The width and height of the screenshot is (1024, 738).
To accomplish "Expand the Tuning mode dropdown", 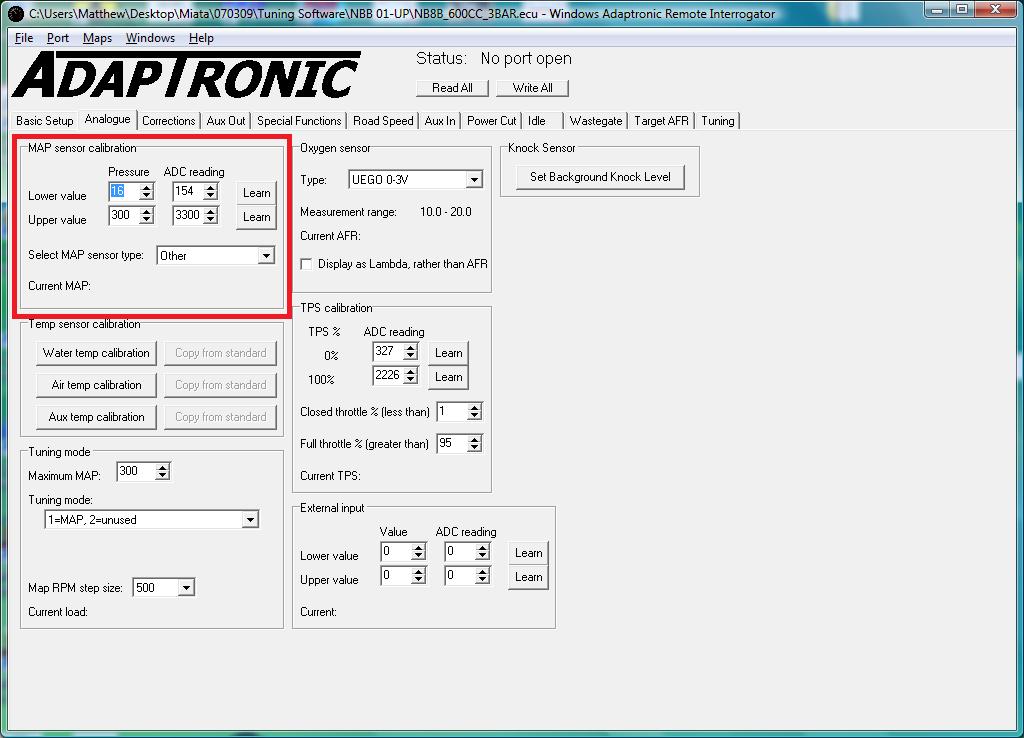I will point(250,520).
